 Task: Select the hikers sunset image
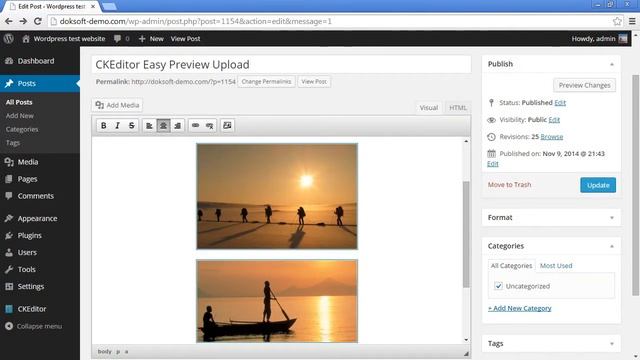click(x=277, y=196)
